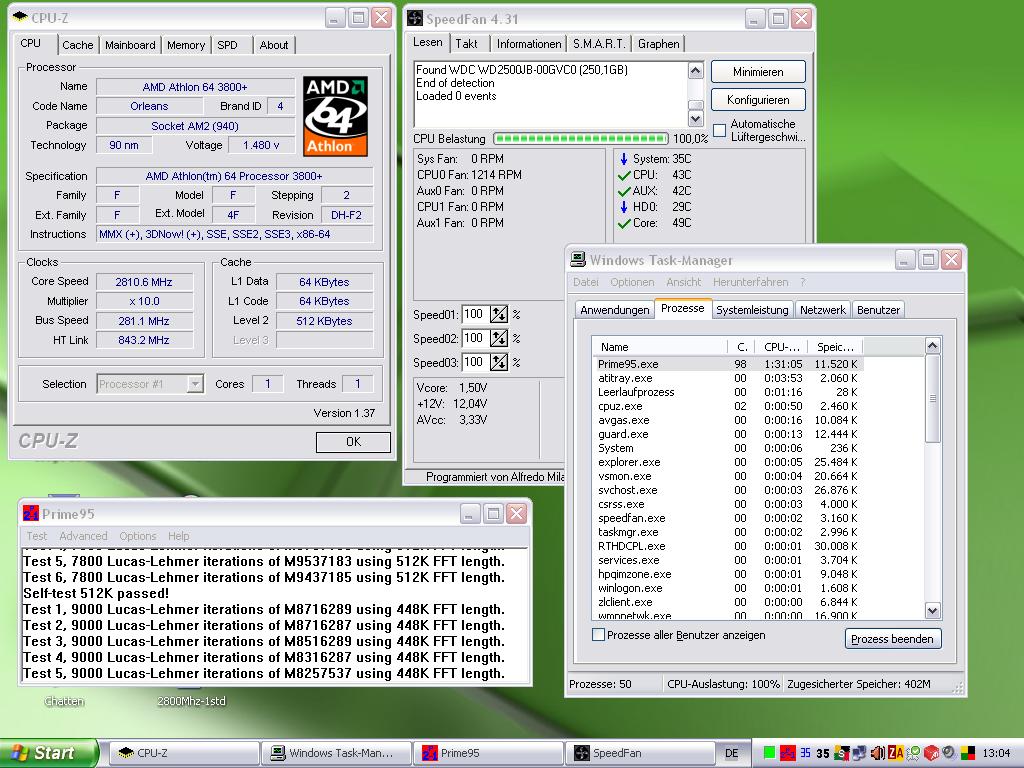Image resolution: width=1024 pixels, height=768 pixels.
Task: Click the black 35 temperature tray icon
Action: 823,754
